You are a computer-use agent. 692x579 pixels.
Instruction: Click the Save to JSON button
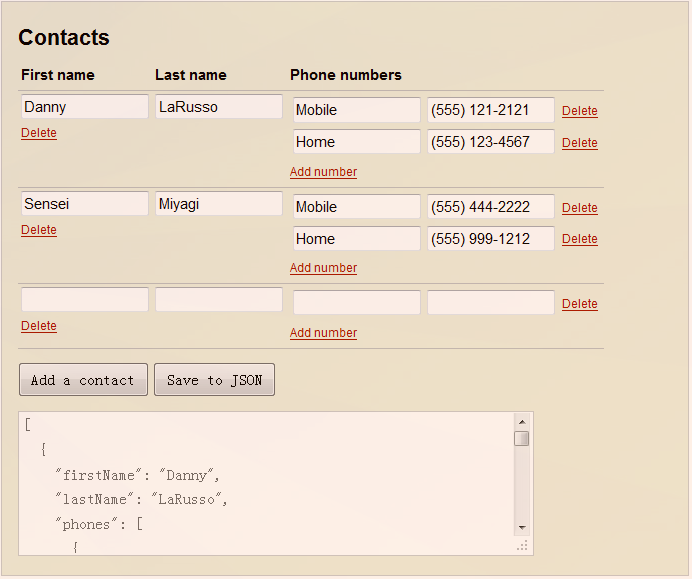(214, 380)
